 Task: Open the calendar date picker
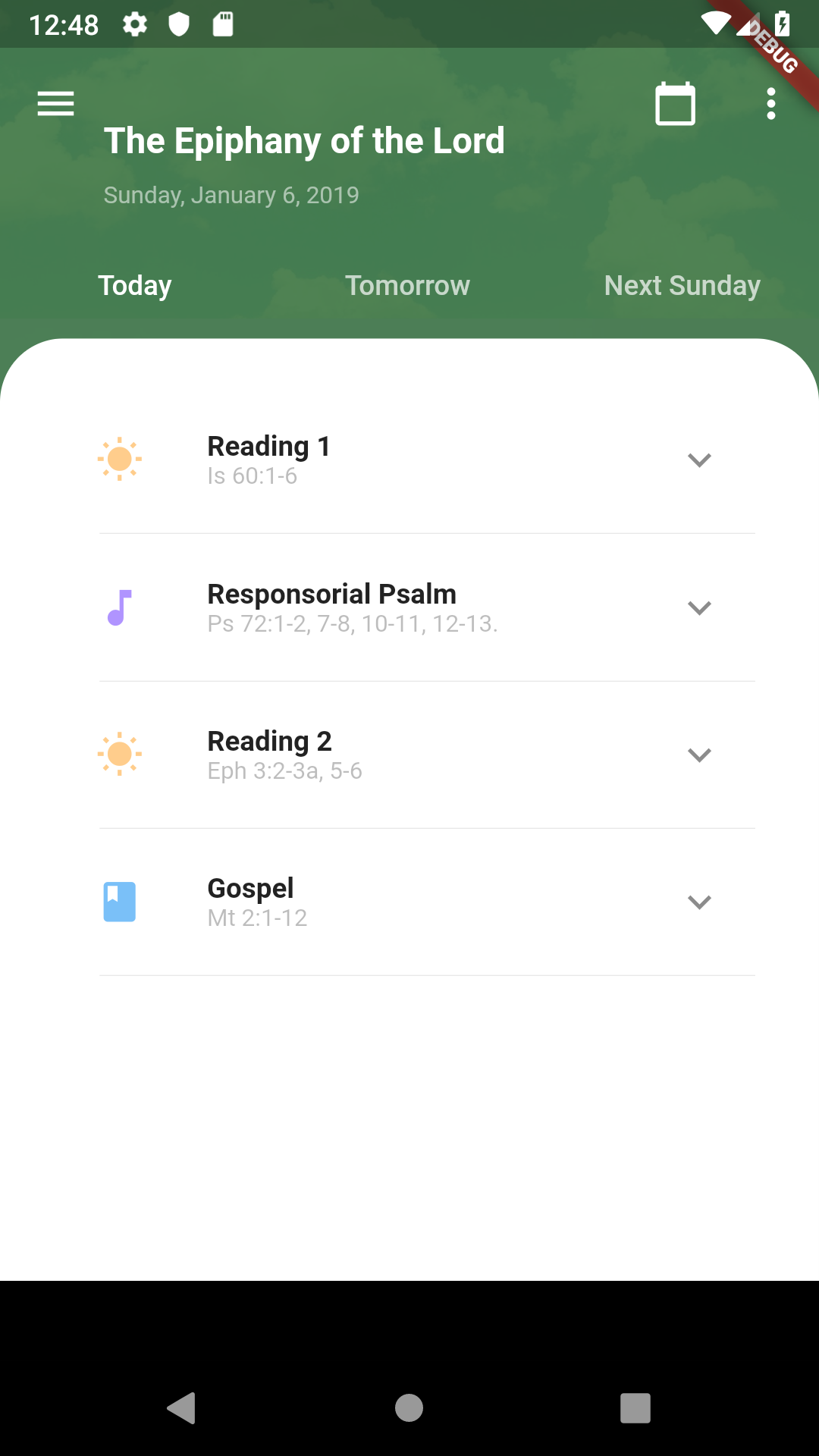(x=675, y=104)
